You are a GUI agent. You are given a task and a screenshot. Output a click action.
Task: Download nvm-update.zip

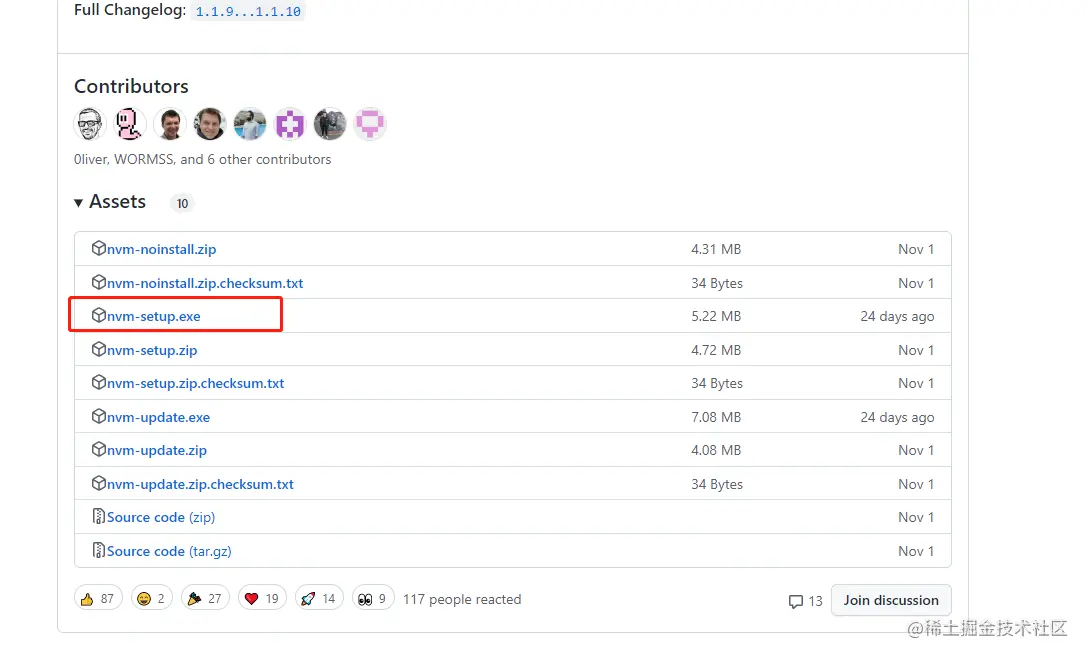pyautogui.click(x=157, y=451)
